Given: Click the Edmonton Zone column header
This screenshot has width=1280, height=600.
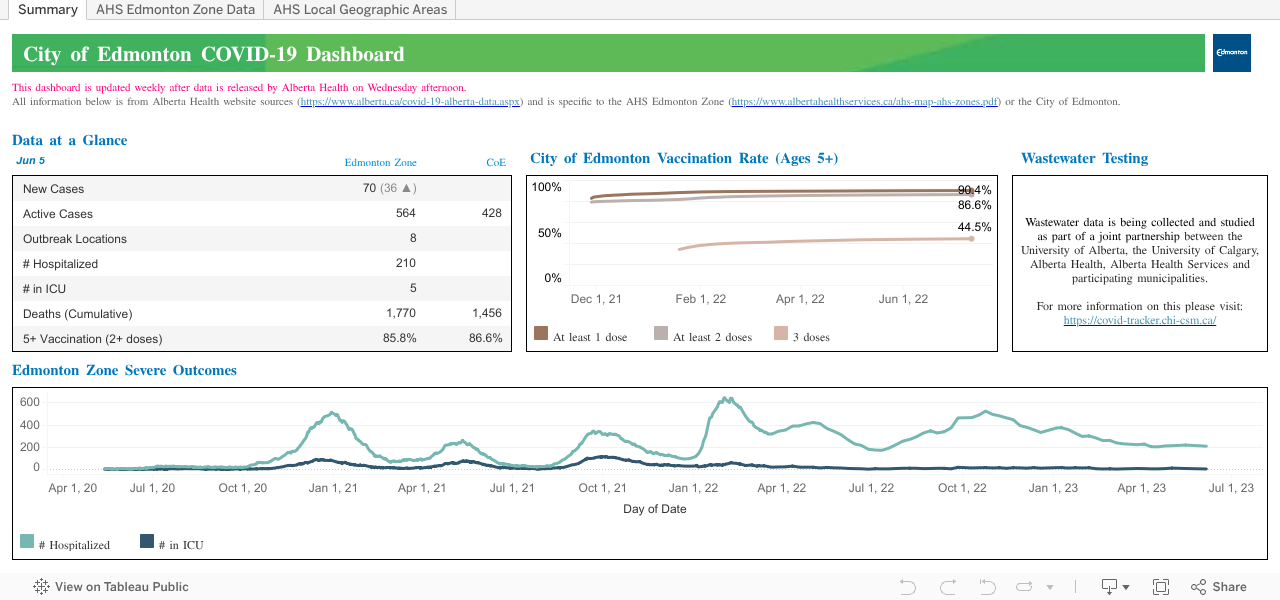Looking at the screenshot, I should pyautogui.click(x=380, y=162).
